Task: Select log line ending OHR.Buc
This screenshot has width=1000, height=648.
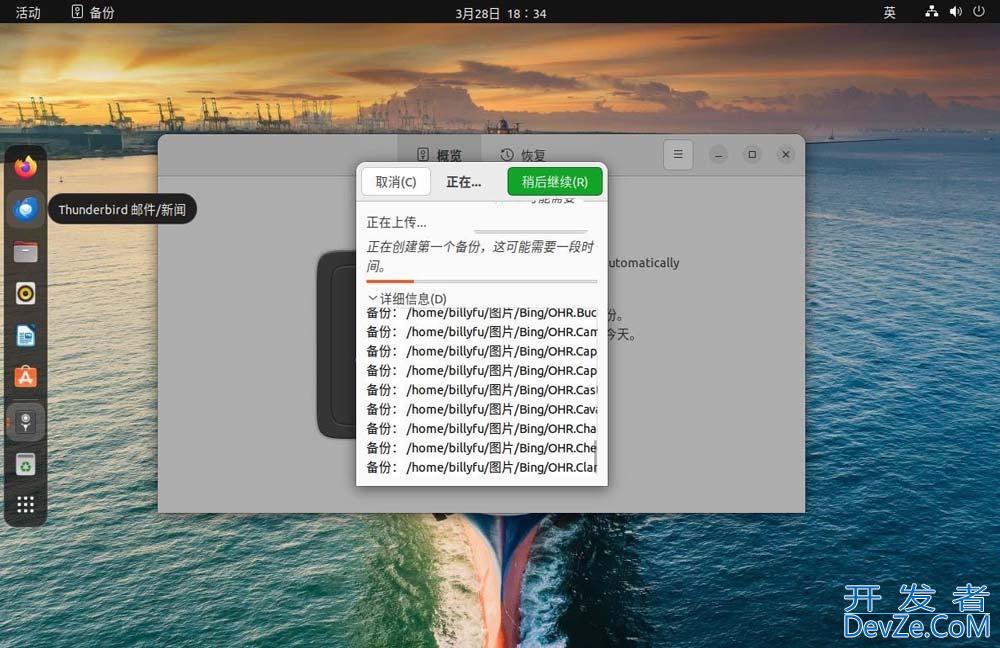Action: 482,313
